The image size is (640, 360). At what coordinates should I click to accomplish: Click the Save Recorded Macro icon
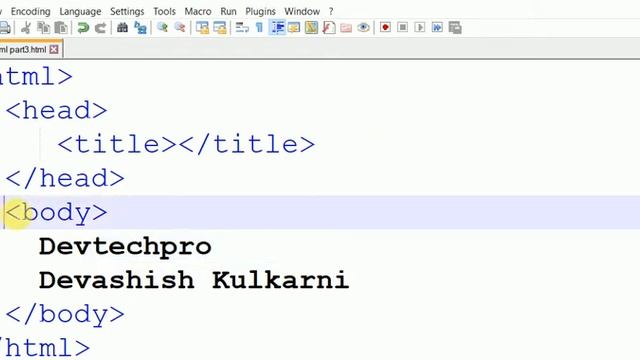tap(455, 28)
